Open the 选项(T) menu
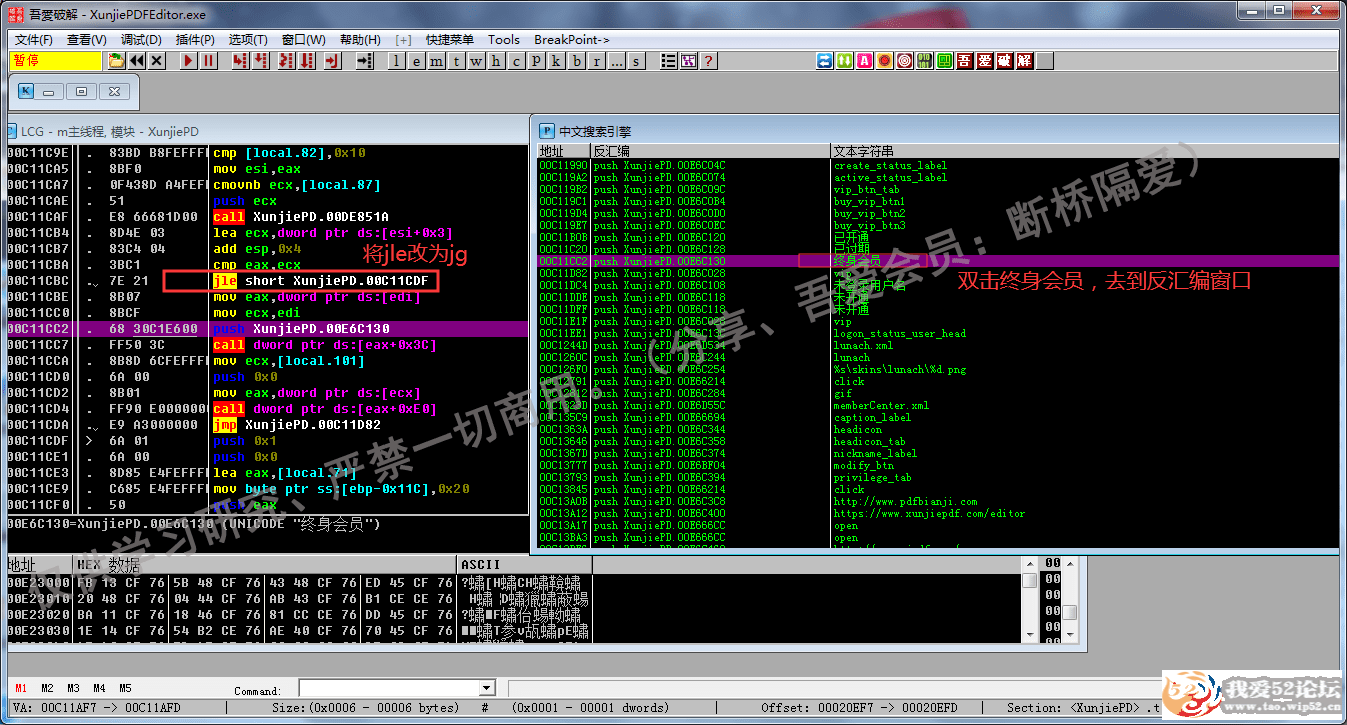Screen dimensions: 1347x725 pos(248,40)
